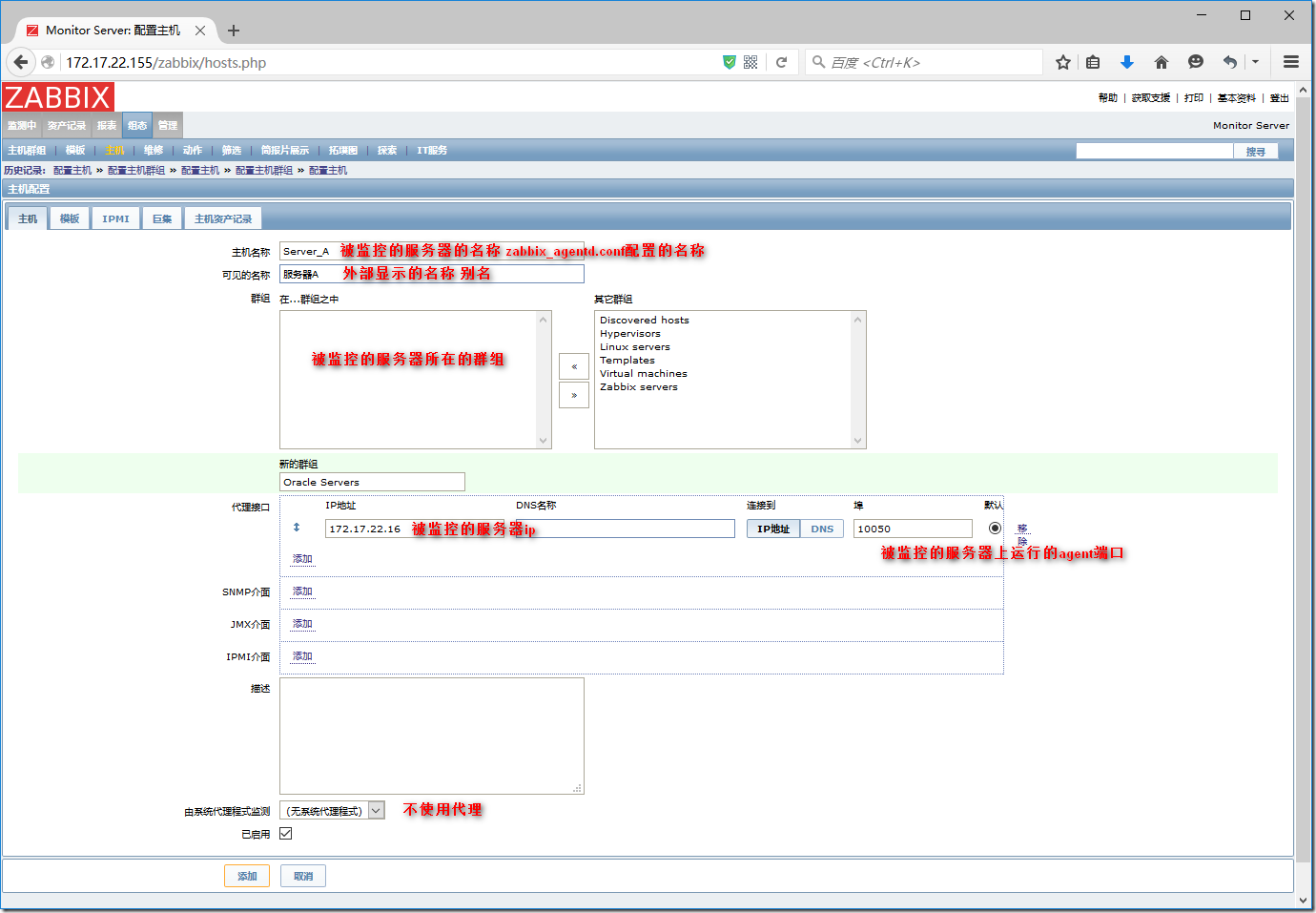Move selected group right with » button
Screen dimensions: 1316x913
pyautogui.click(x=574, y=395)
